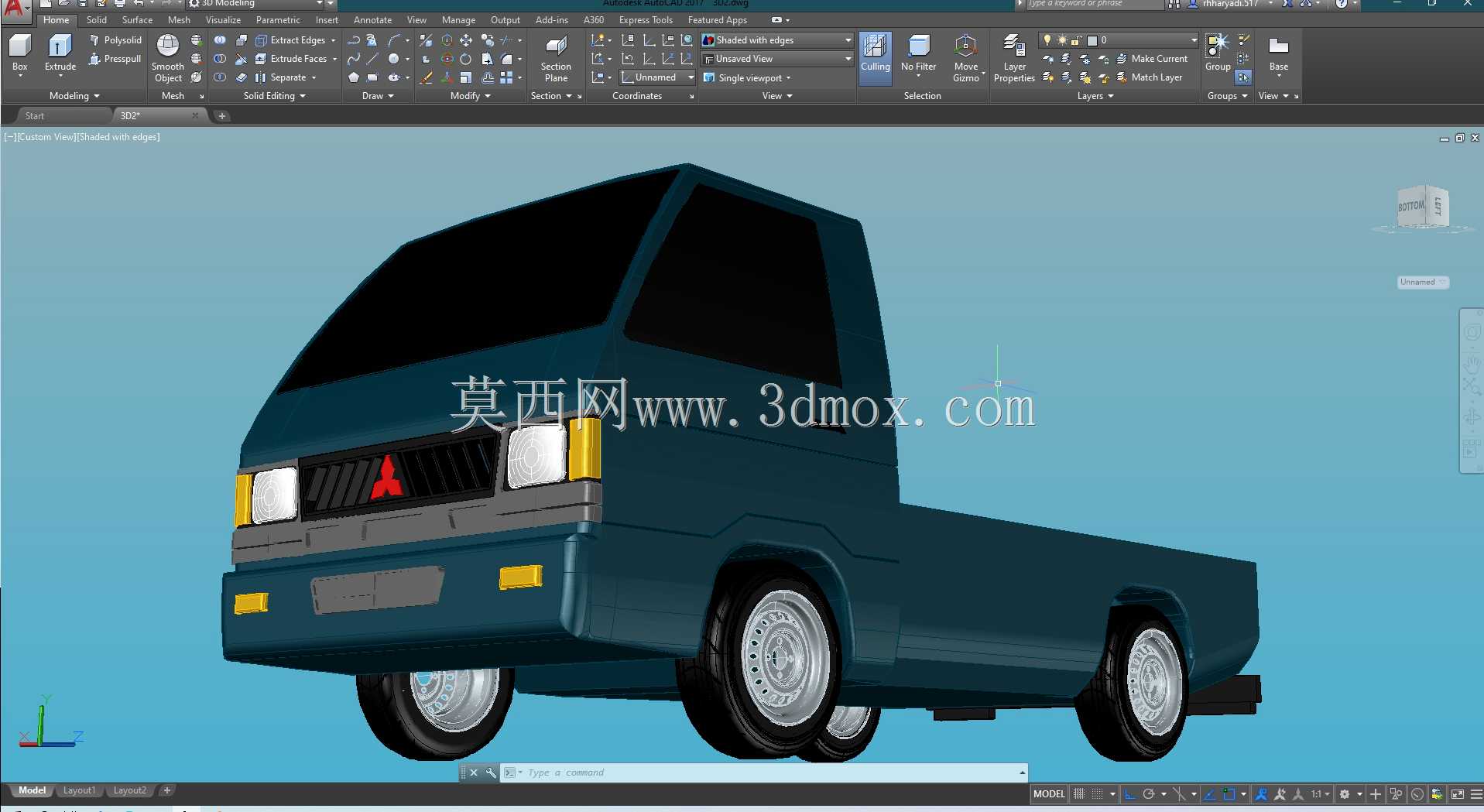Expand the Modeling panel
The height and width of the screenshot is (812, 1484).
tap(74, 96)
